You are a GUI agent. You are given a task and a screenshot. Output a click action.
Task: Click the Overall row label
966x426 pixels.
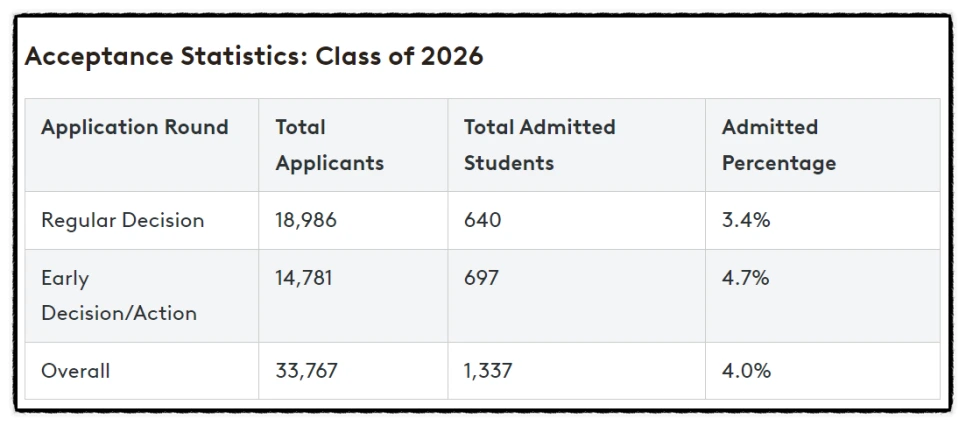pyautogui.click(x=76, y=371)
